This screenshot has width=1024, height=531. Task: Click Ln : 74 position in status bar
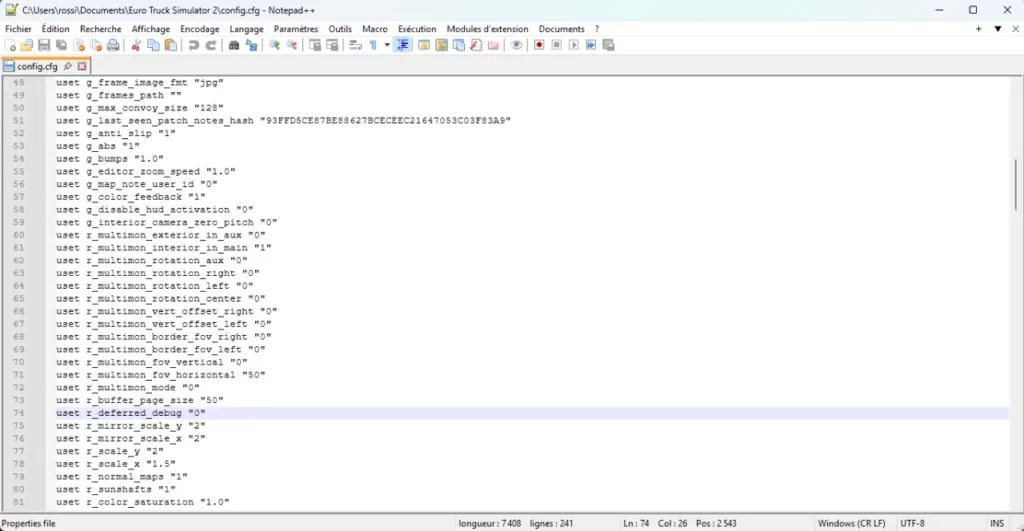coord(636,523)
